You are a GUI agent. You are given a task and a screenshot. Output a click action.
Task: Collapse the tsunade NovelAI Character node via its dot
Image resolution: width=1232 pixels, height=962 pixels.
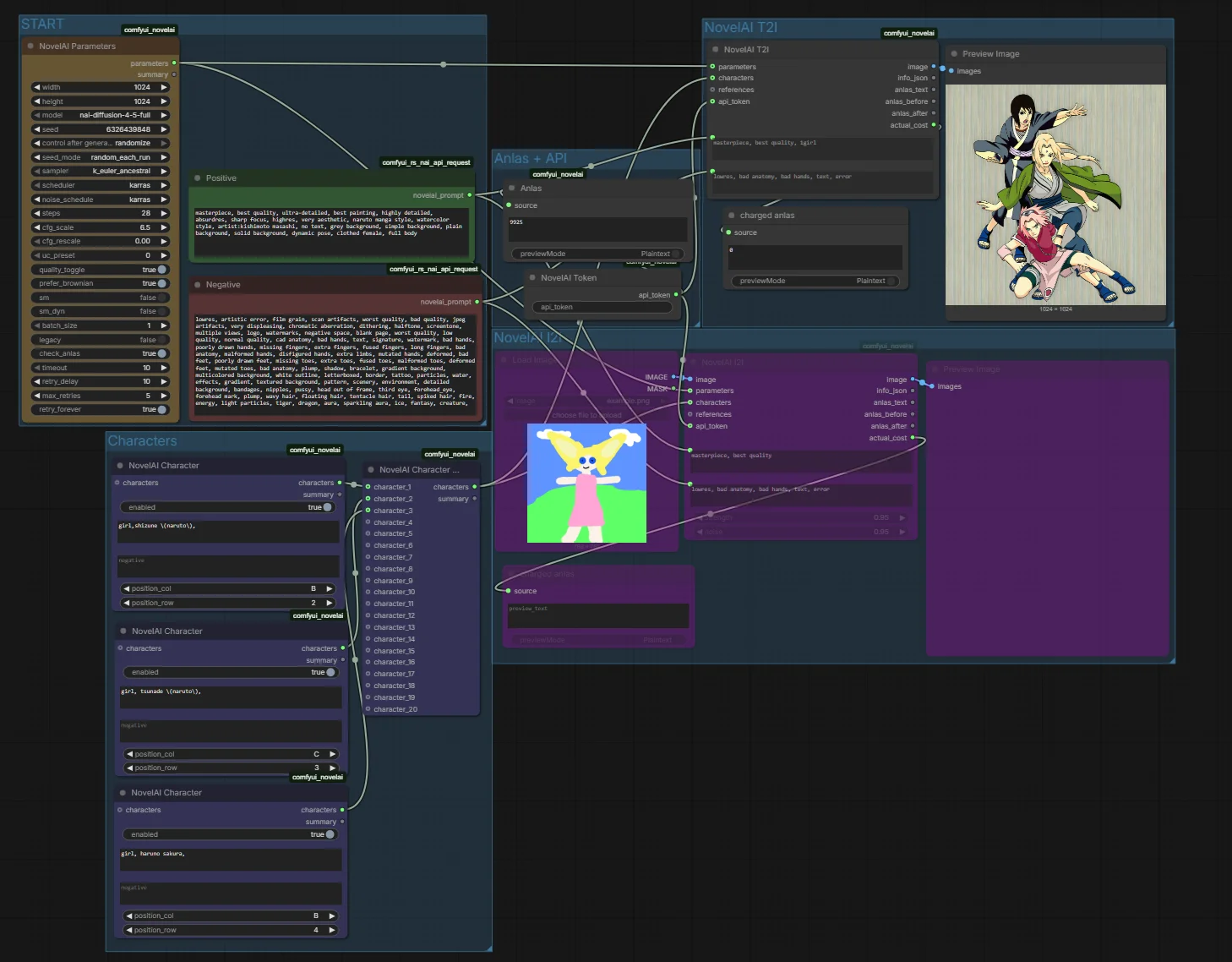click(x=123, y=631)
